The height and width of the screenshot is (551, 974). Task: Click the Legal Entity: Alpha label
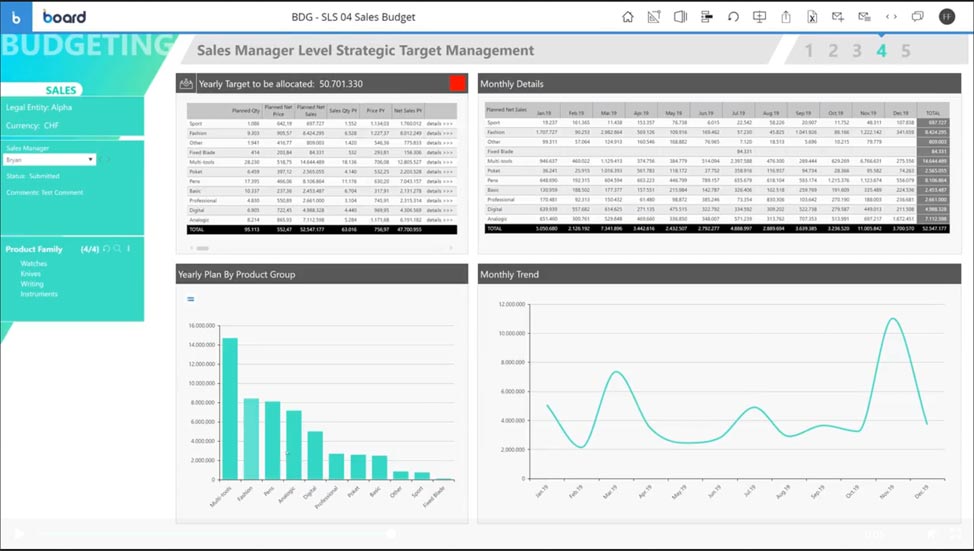39,107
